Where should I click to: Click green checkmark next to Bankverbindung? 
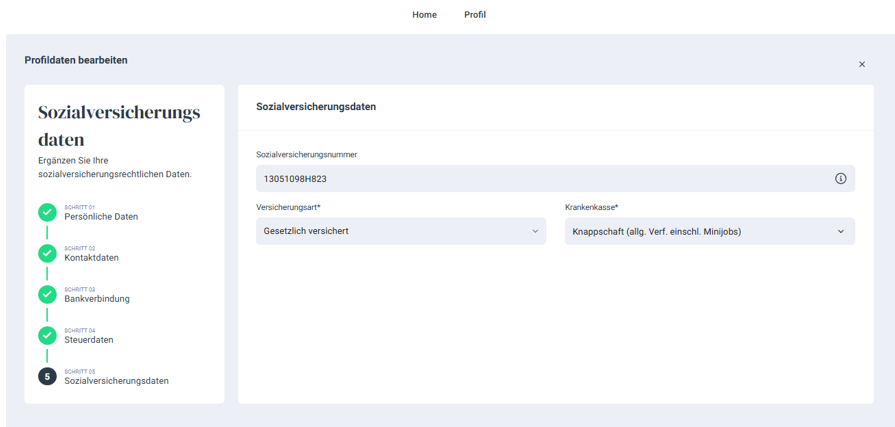coord(47,294)
